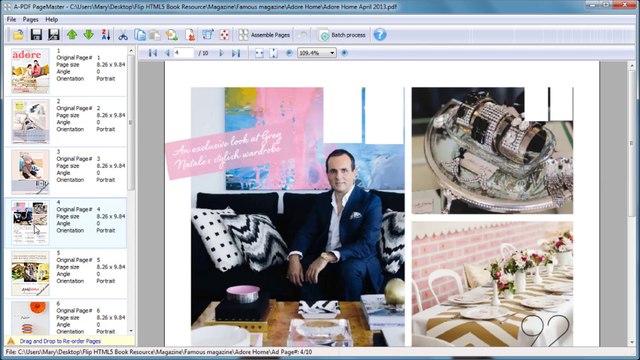
Task: Click the undo icon in toolbar
Action: (302, 35)
